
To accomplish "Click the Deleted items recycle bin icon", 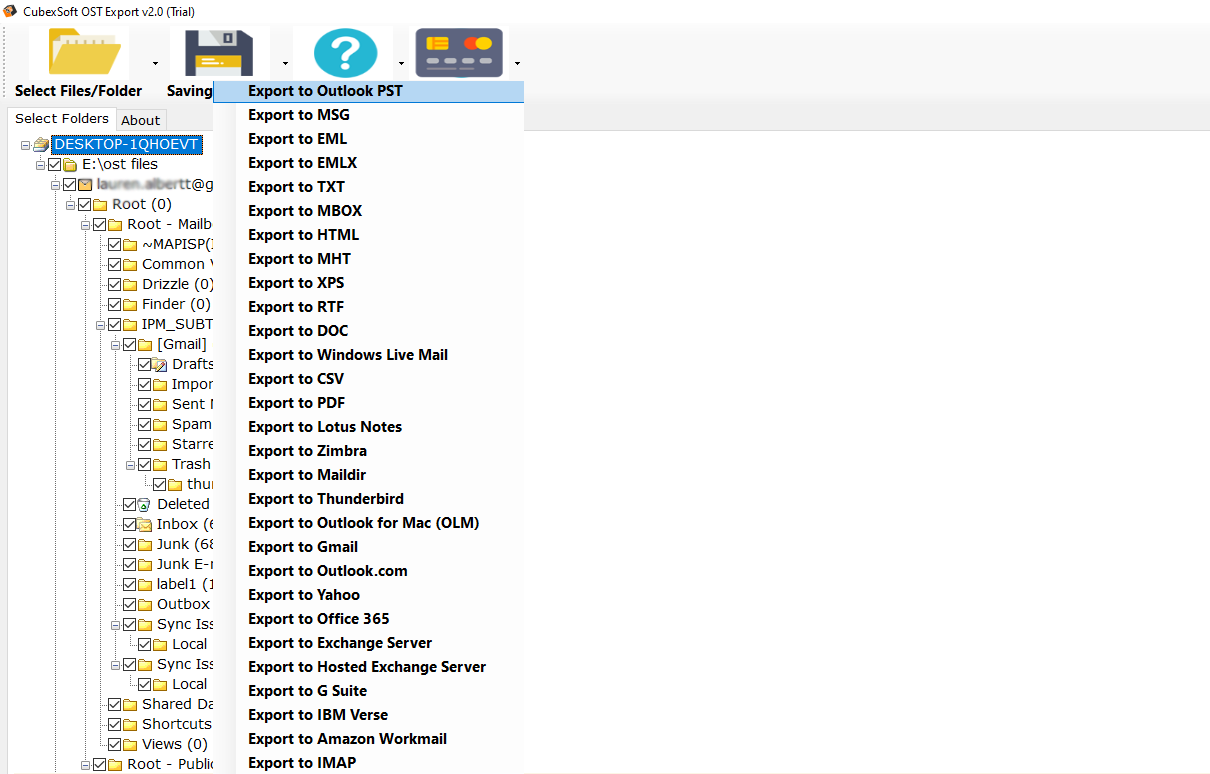I will click(x=145, y=504).
